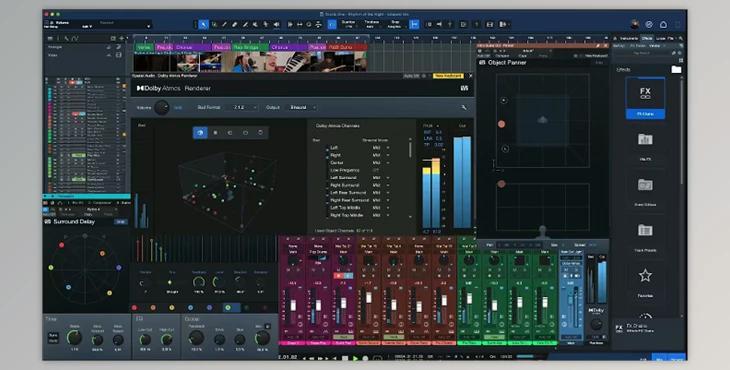
Task: Jump to the red Post Outro arranger section
Action: tap(347, 47)
